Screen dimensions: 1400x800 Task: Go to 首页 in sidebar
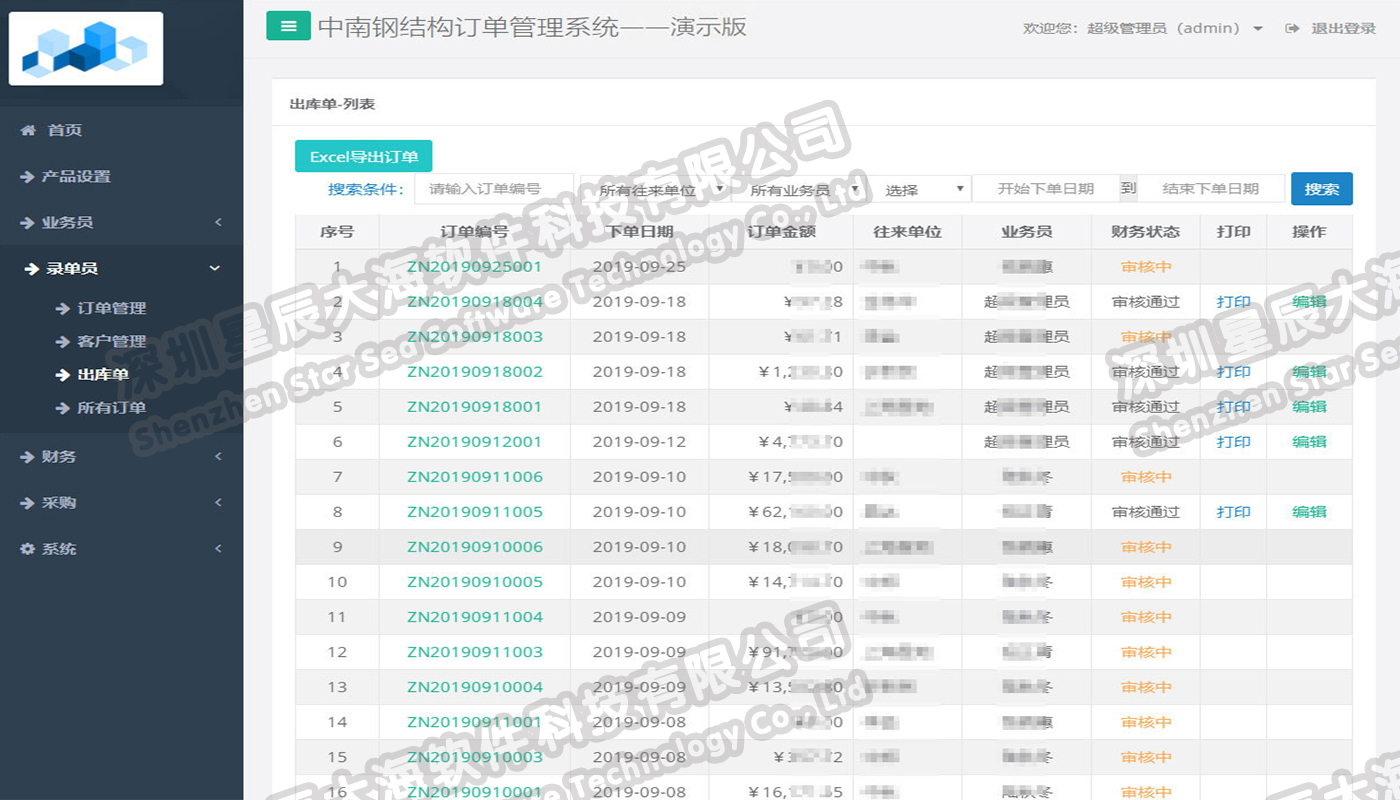click(65, 130)
